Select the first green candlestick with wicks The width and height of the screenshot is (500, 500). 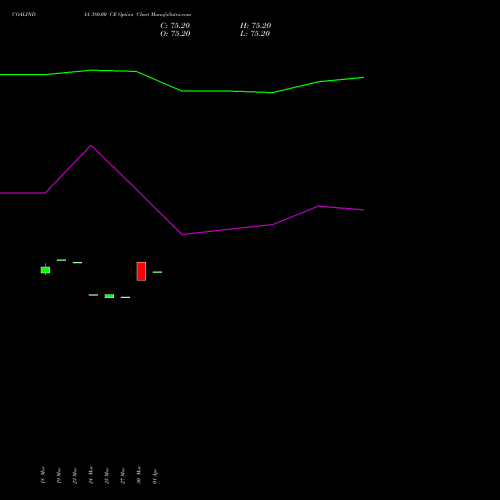tap(45, 270)
